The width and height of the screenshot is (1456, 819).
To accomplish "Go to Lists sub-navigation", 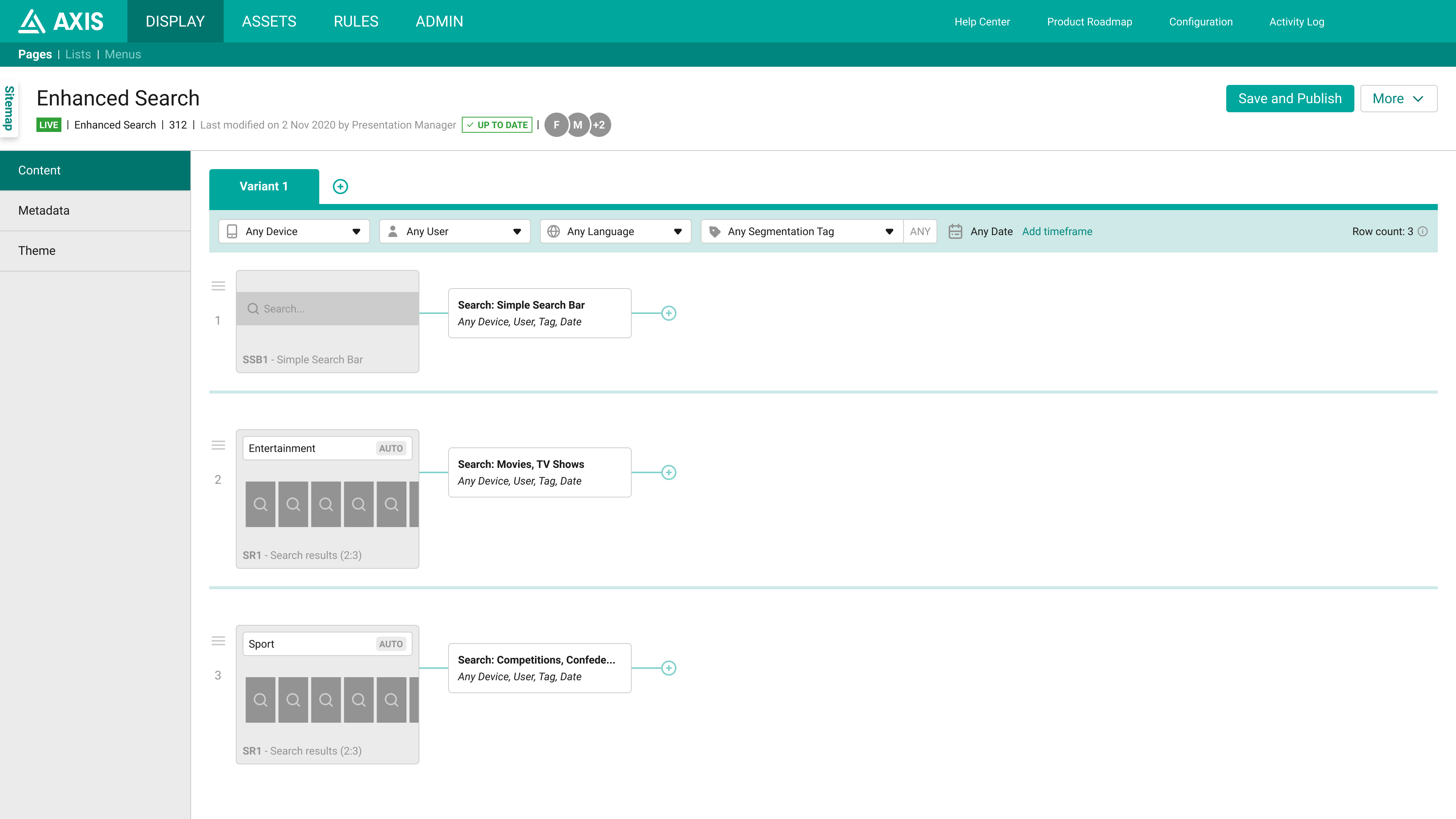I will pyautogui.click(x=78, y=54).
